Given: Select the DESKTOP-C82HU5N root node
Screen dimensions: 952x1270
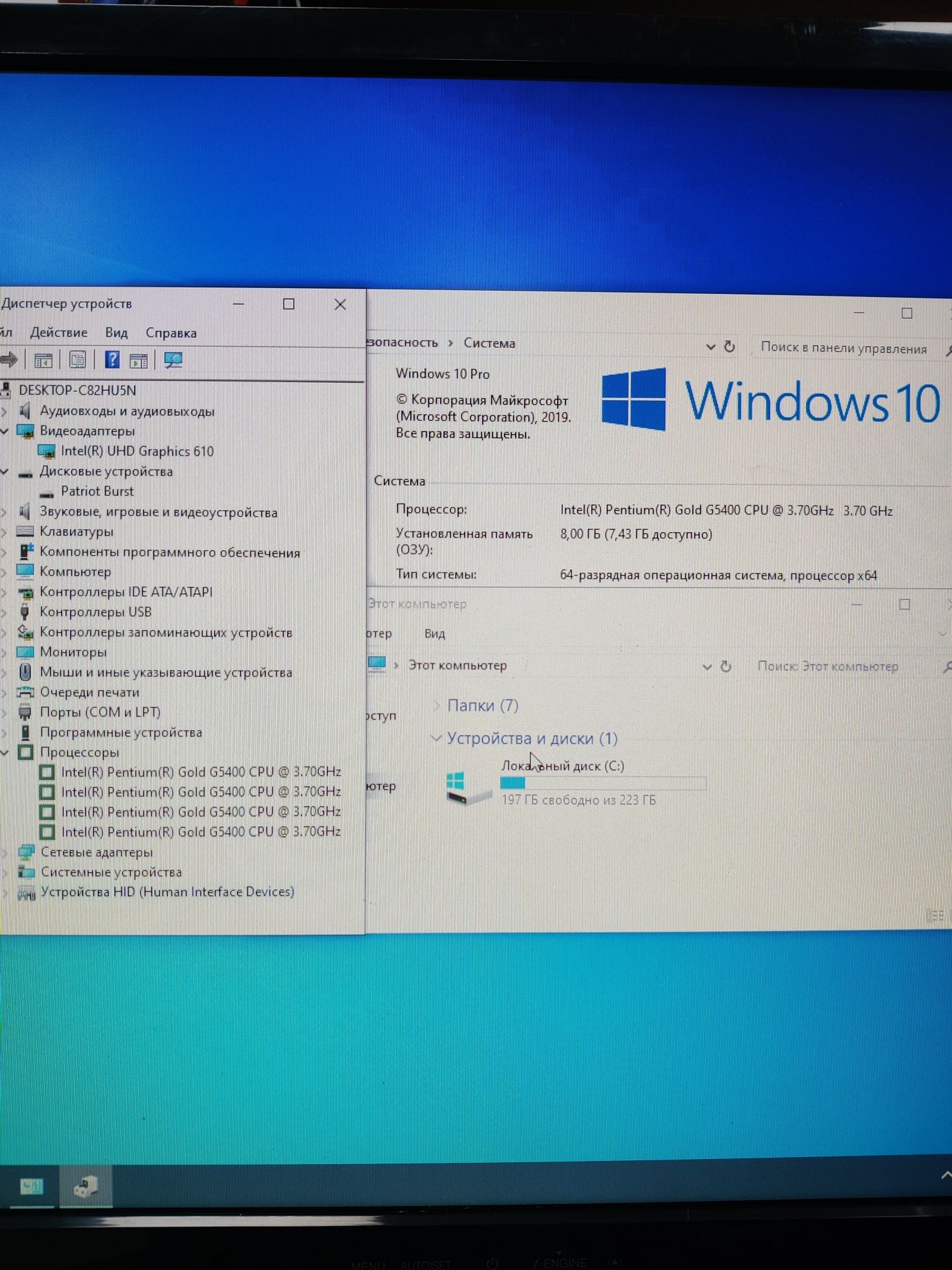Looking at the screenshot, I should click(77, 390).
